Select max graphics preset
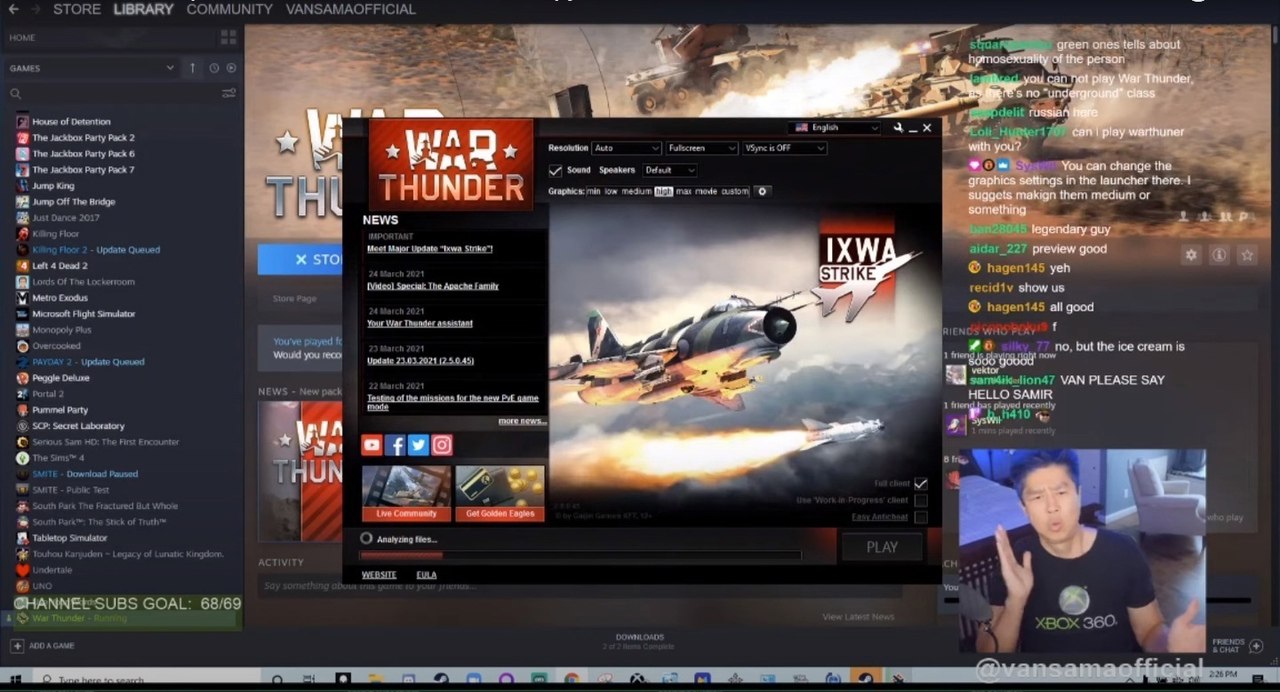The width and height of the screenshot is (1280, 692). pos(684,191)
